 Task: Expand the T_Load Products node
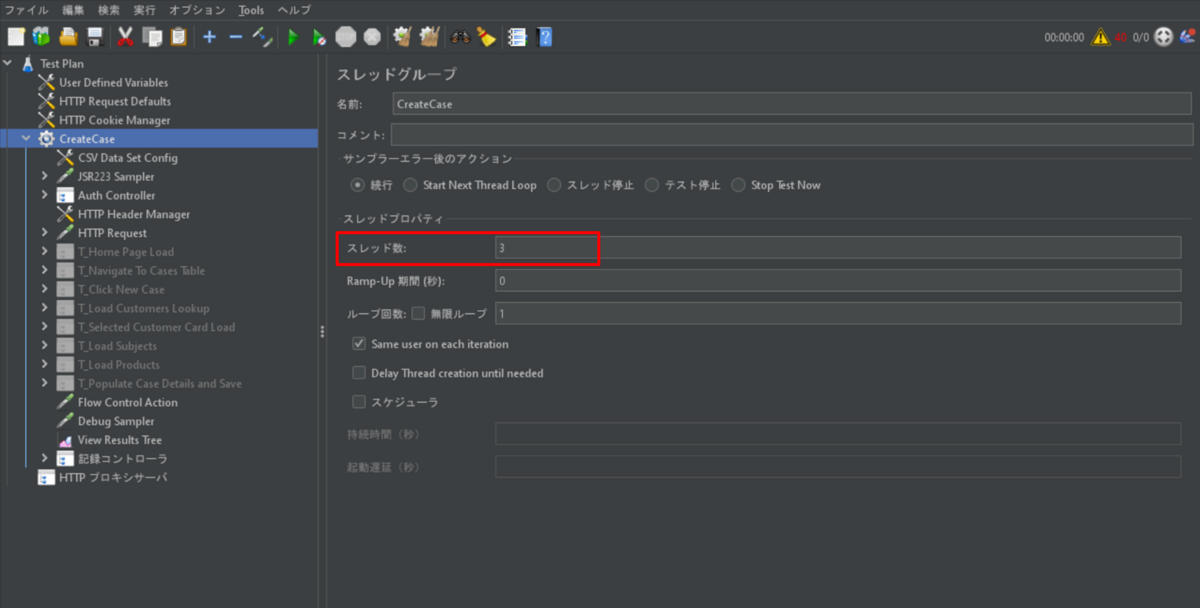click(45, 365)
